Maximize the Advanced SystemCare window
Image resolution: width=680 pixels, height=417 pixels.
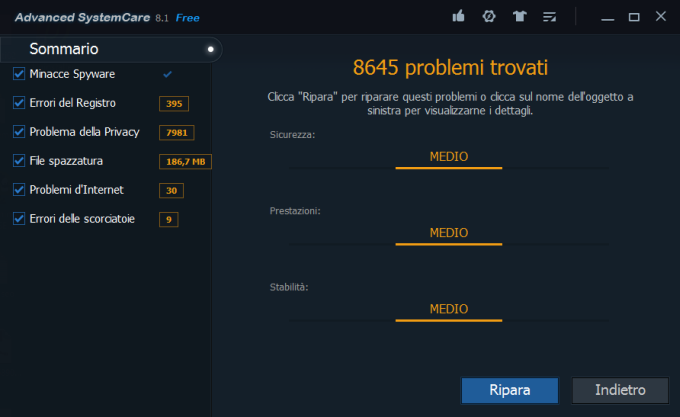coord(634,17)
